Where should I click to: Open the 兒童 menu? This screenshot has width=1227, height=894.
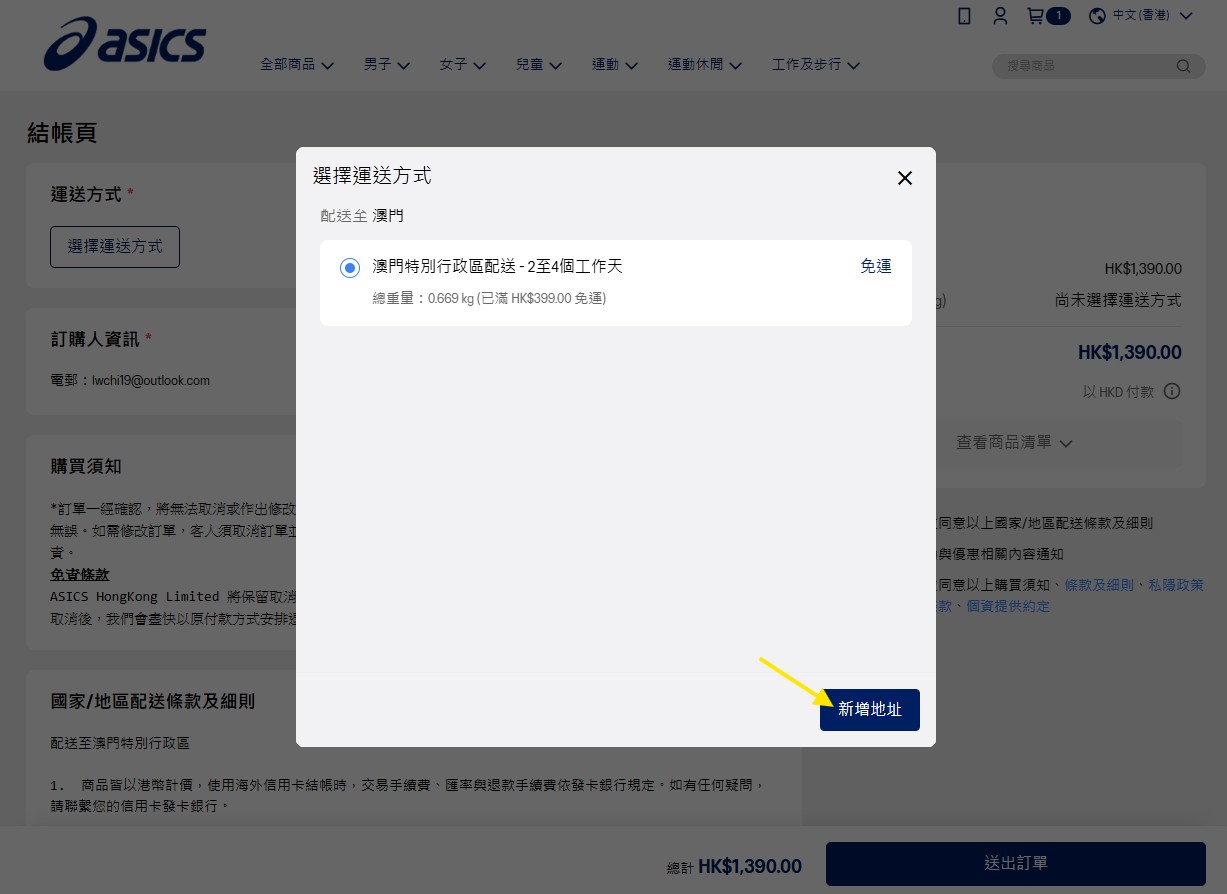[x=539, y=65]
